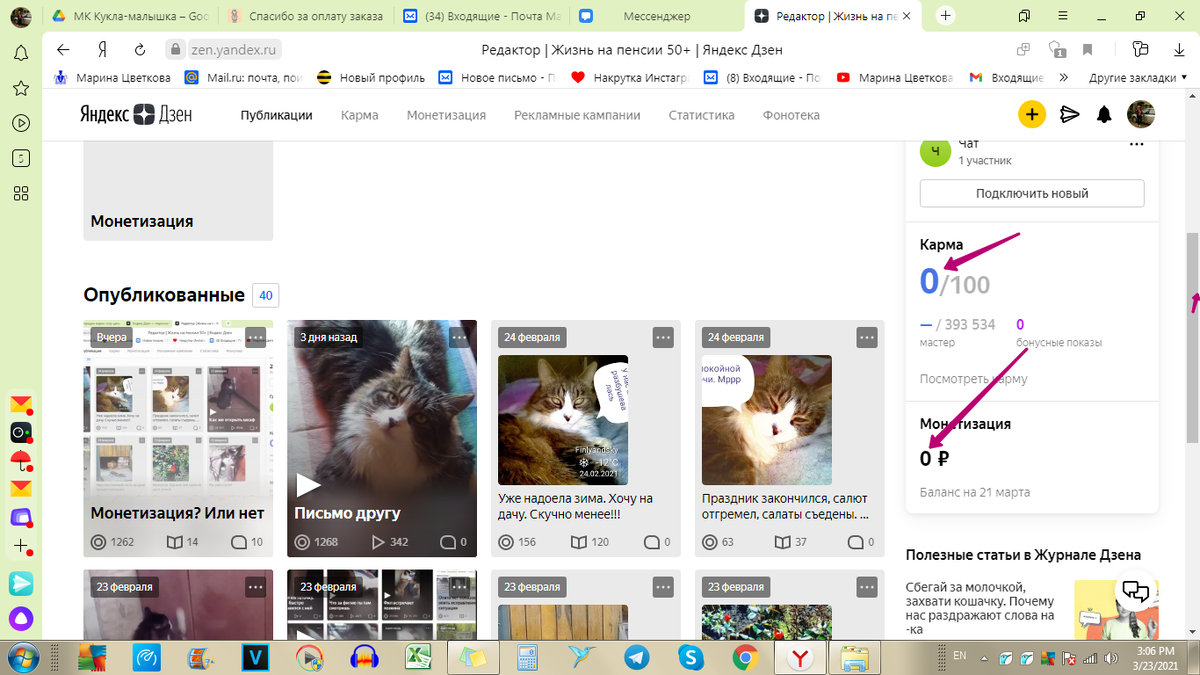Click the published count badge 40
The height and width of the screenshot is (675, 1200).
coord(265,295)
